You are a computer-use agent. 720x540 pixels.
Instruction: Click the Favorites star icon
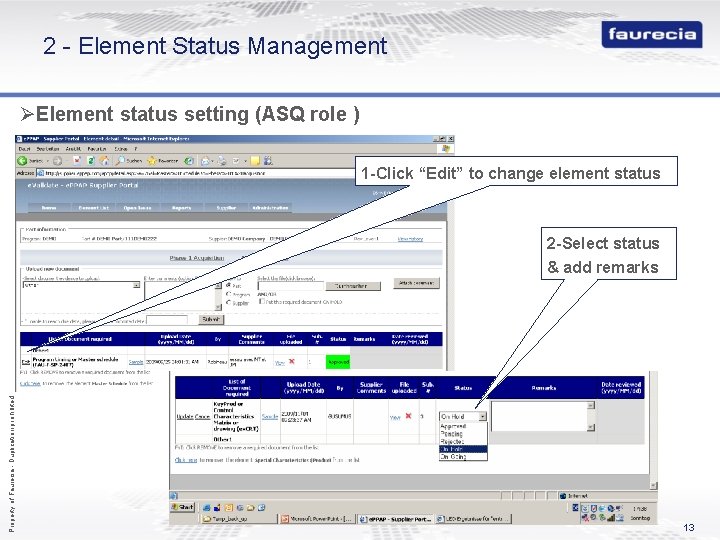click(152, 161)
